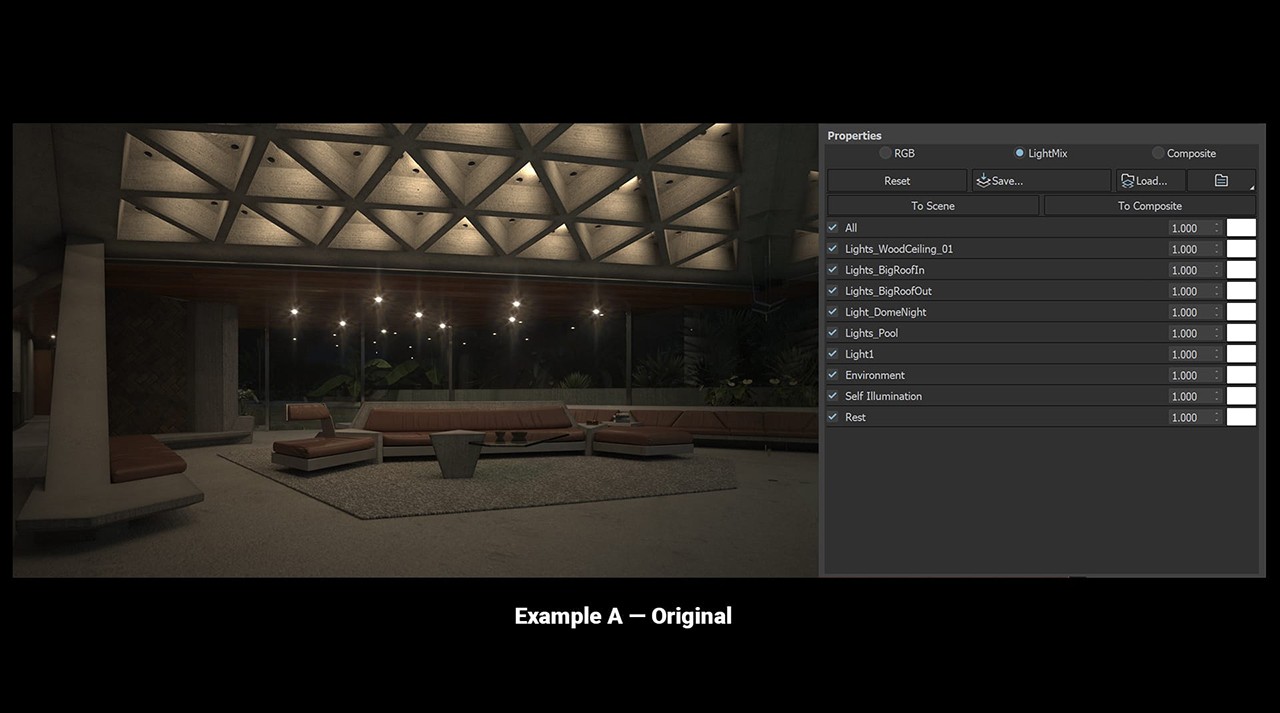This screenshot has height=713, width=1280.
Task: Click the Lights_BigRoofOut intensity value field
Action: [1188, 291]
